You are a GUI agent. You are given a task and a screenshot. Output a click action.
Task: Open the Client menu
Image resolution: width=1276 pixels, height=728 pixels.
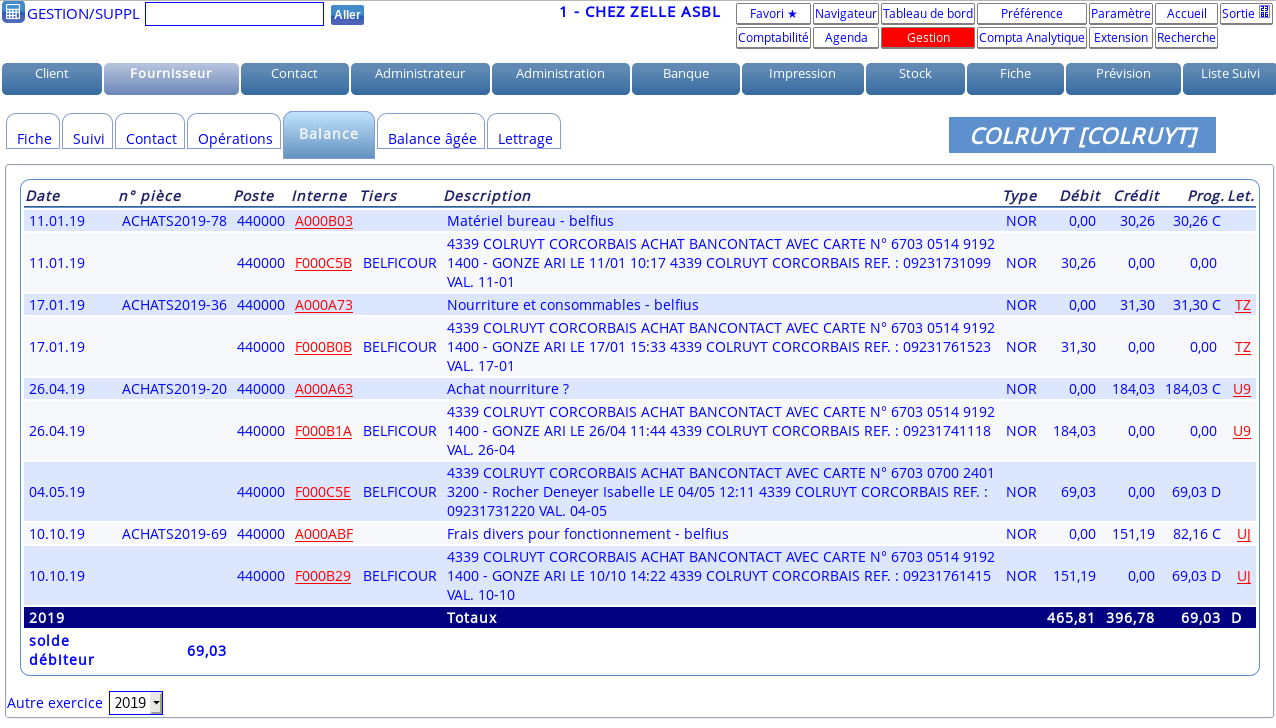(52, 74)
